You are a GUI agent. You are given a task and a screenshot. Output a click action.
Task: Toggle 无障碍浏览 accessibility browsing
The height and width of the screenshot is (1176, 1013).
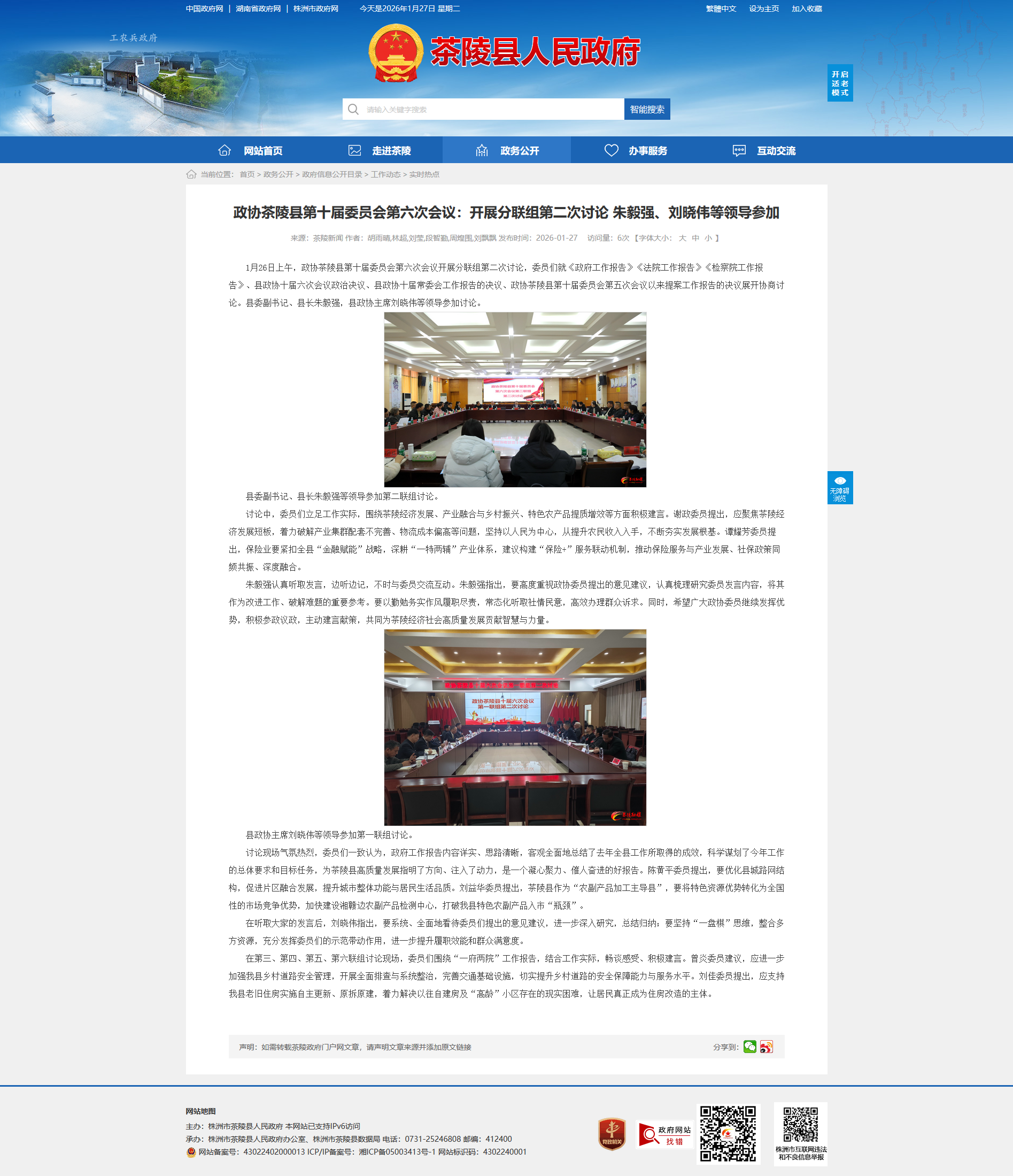[x=839, y=488]
